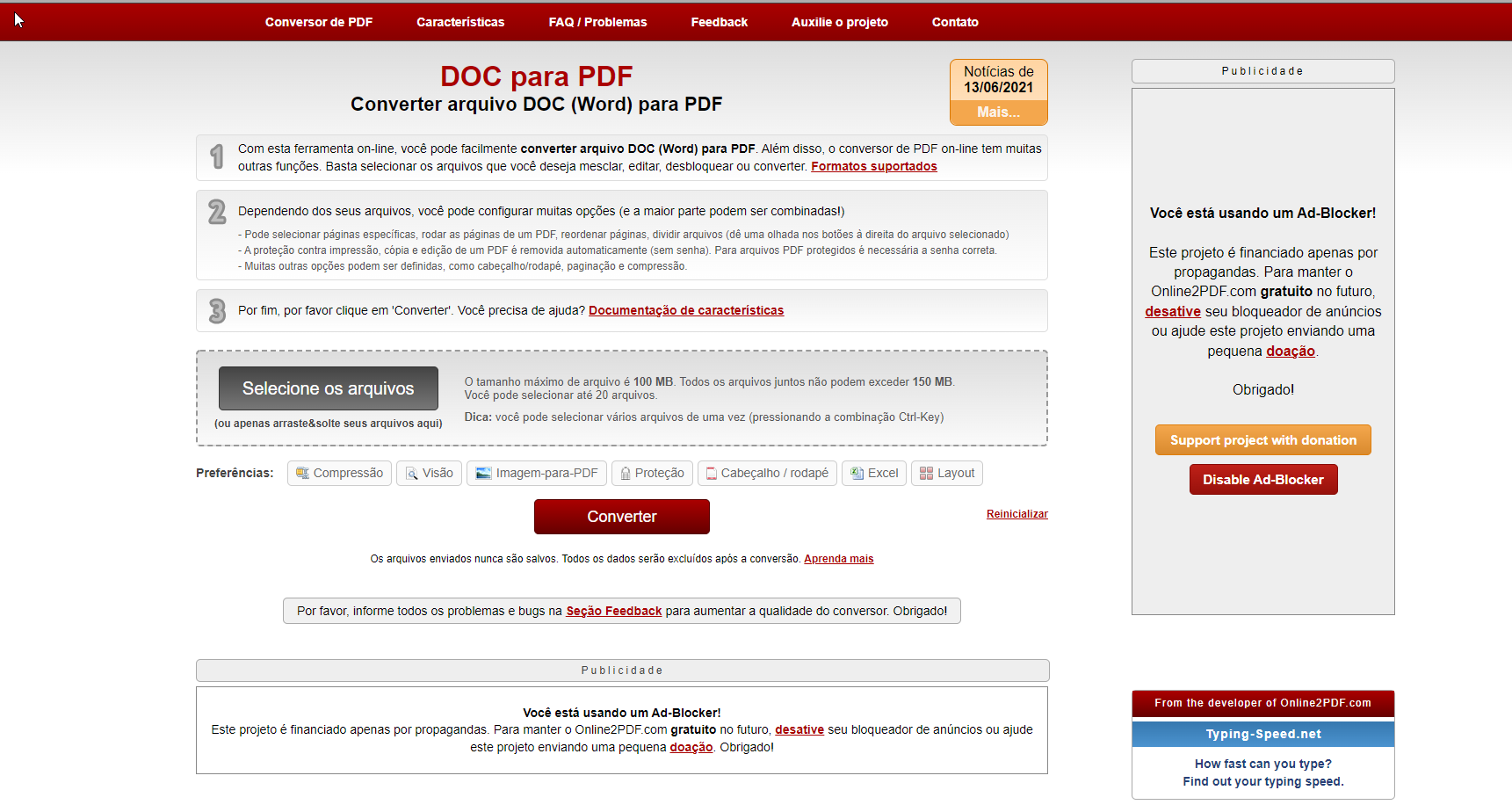Image resolution: width=1512 pixels, height=812 pixels.
Task: Open Auxilie o projeto page
Action: [x=840, y=22]
